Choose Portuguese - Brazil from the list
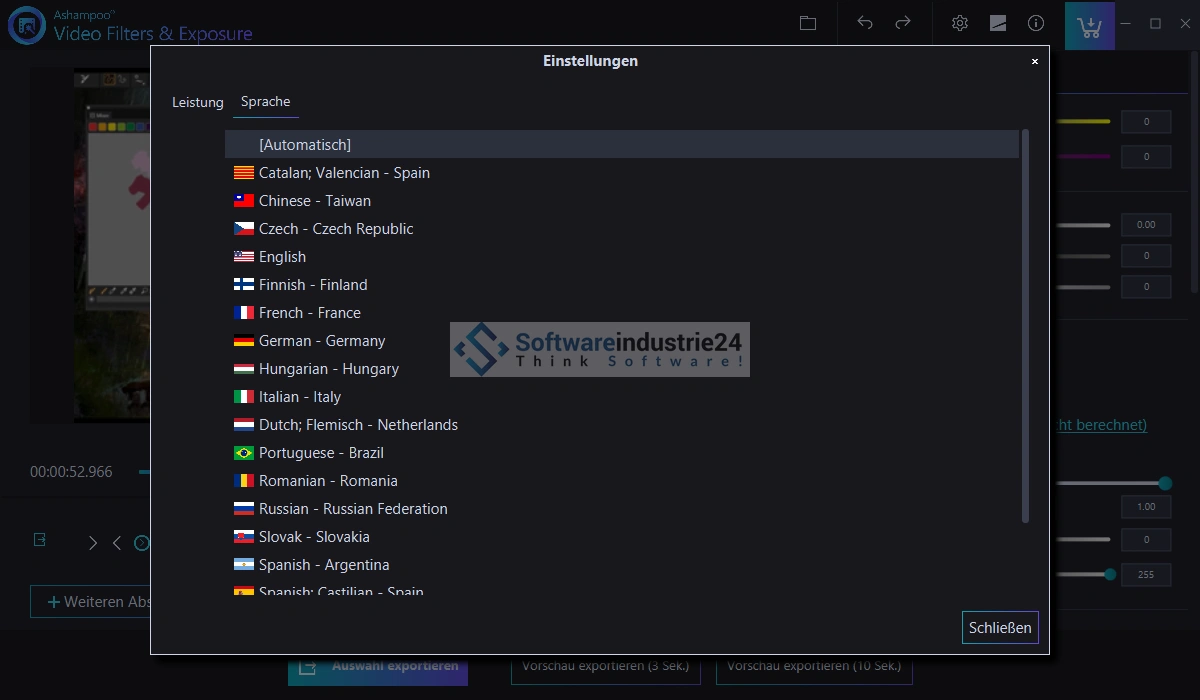Screen dimensions: 1200x700 pyautogui.click(x=321, y=453)
